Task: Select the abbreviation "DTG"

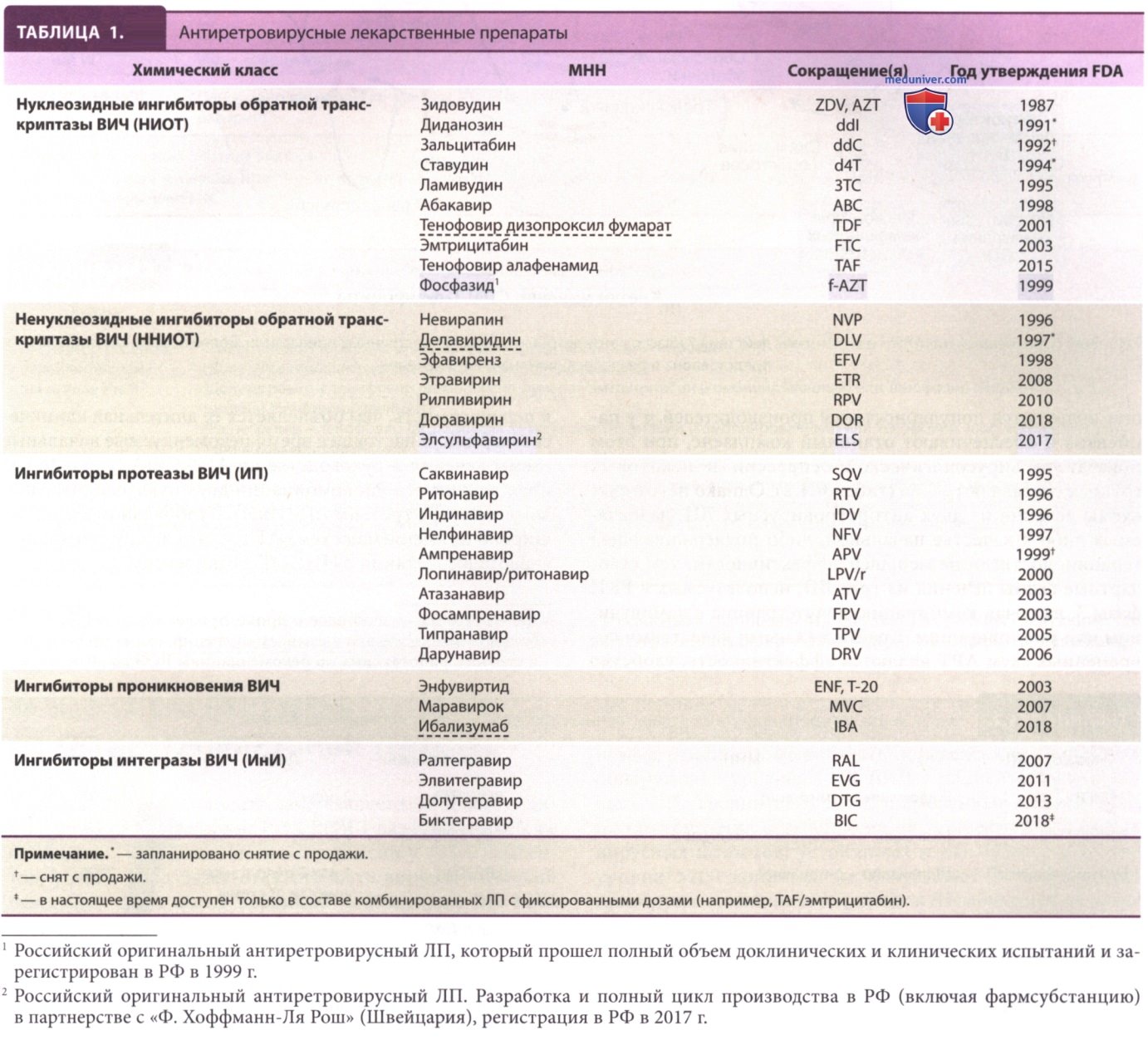Action: (846, 801)
